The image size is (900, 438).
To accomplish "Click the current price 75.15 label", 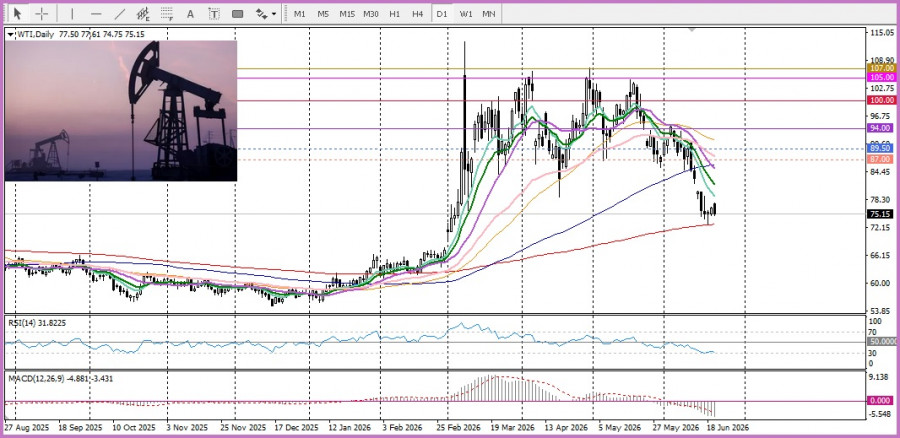I will point(881,214).
